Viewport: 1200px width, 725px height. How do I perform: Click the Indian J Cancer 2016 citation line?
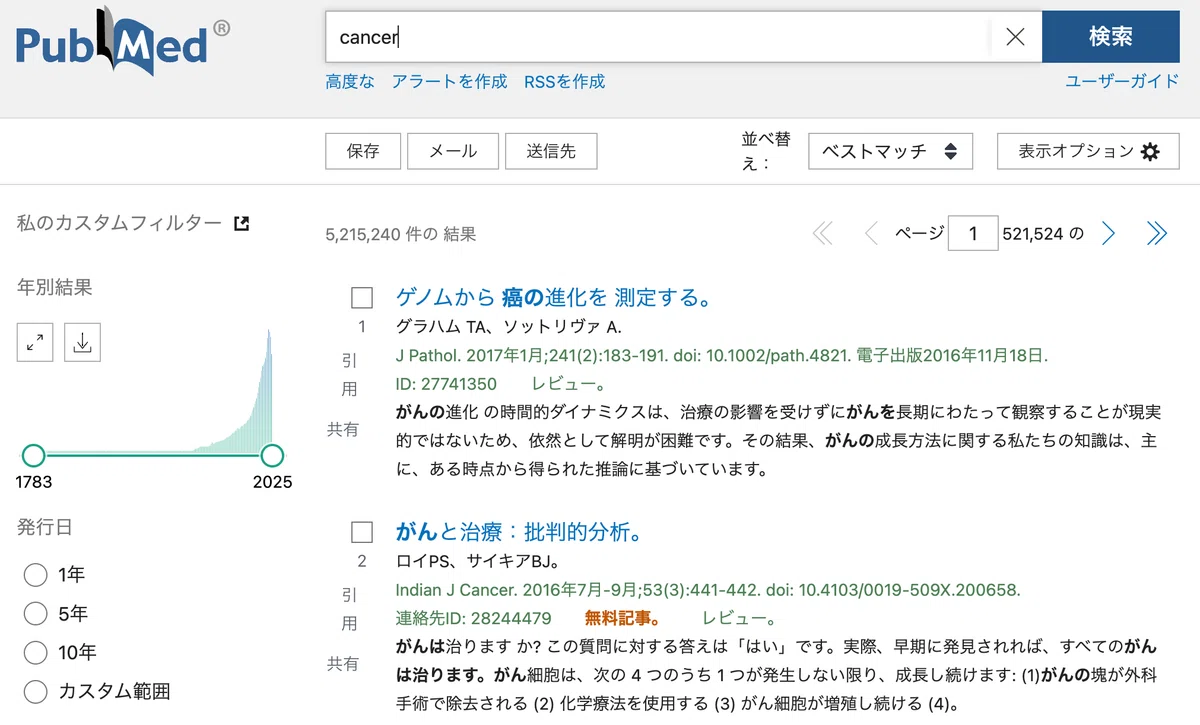[708, 590]
